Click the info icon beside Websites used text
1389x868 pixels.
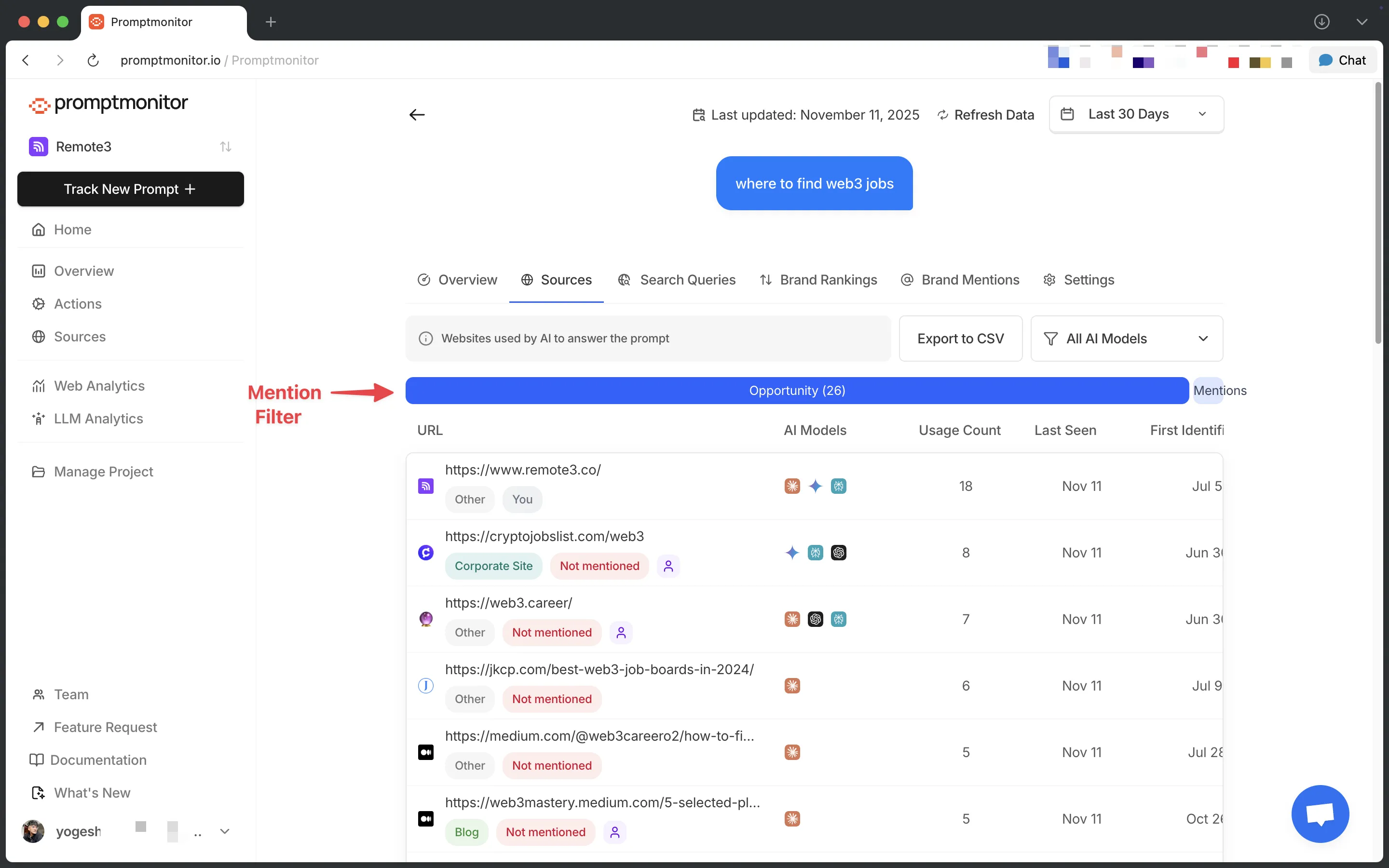pos(425,339)
